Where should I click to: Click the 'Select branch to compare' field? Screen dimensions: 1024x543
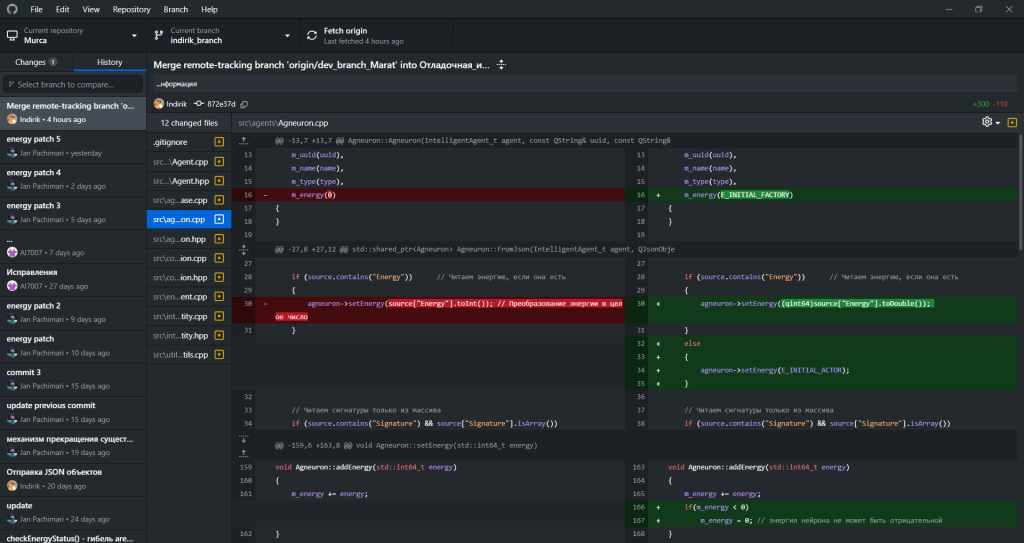click(x=73, y=85)
